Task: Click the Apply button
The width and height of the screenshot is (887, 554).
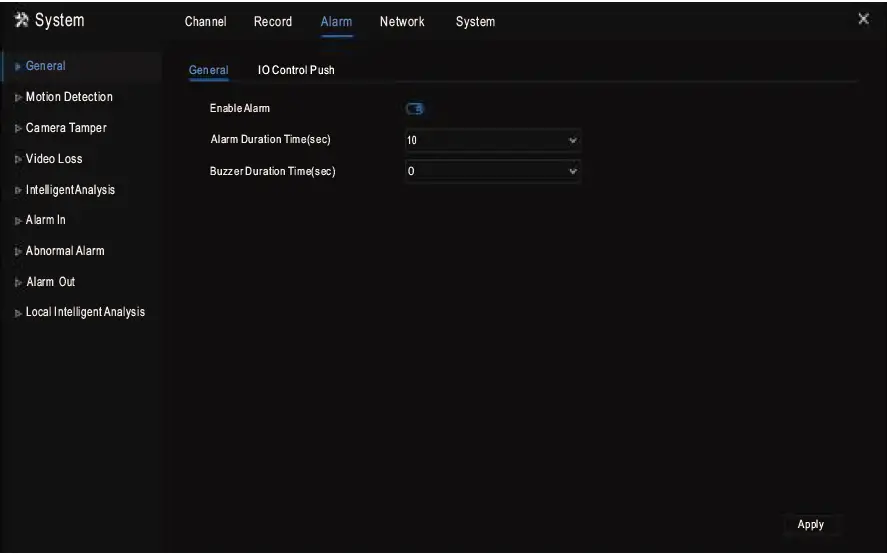Action: point(810,525)
